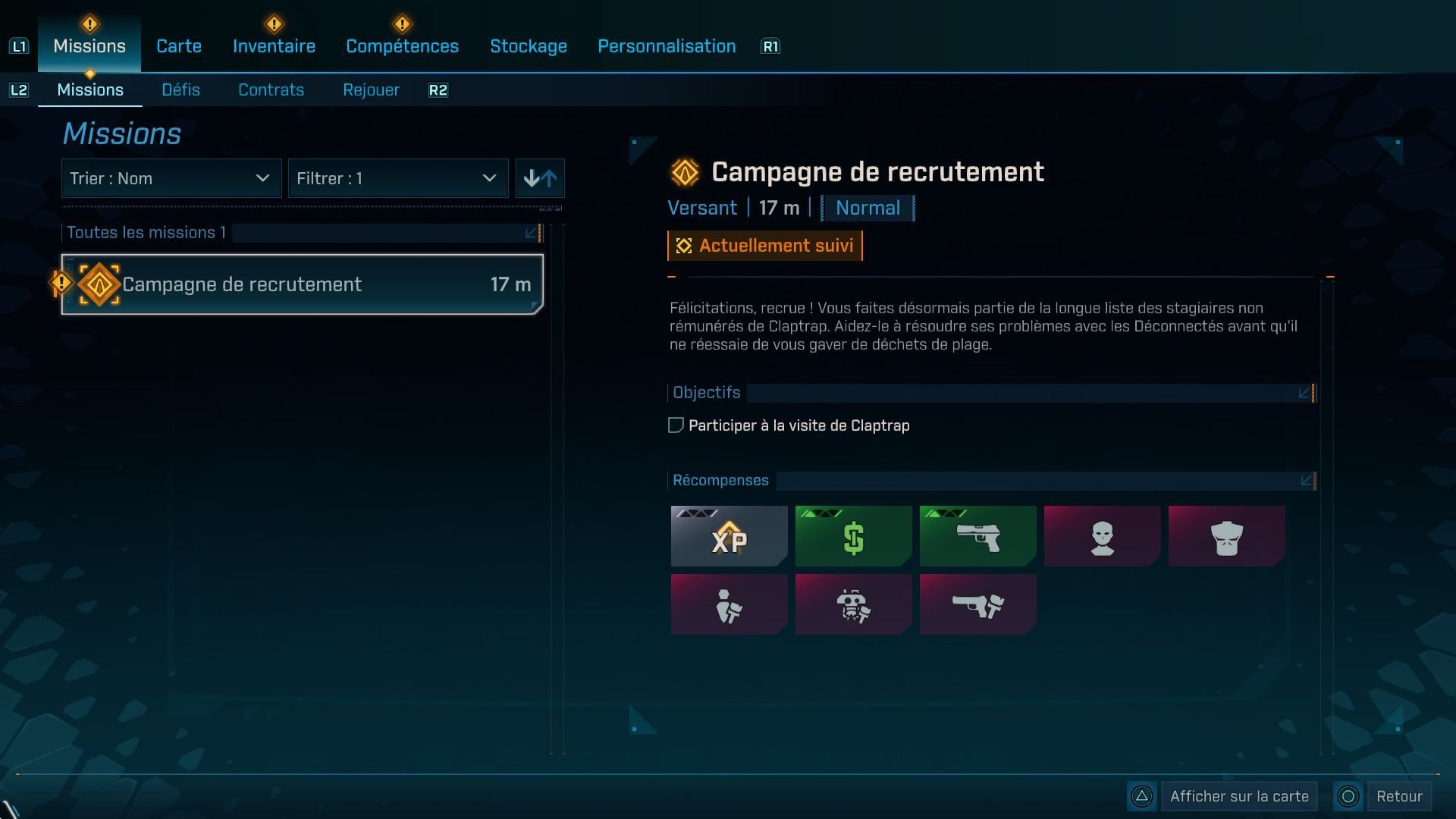Click the R2 trigger icon
This screenshot has height=819, width=1456.
coord(438,90)
